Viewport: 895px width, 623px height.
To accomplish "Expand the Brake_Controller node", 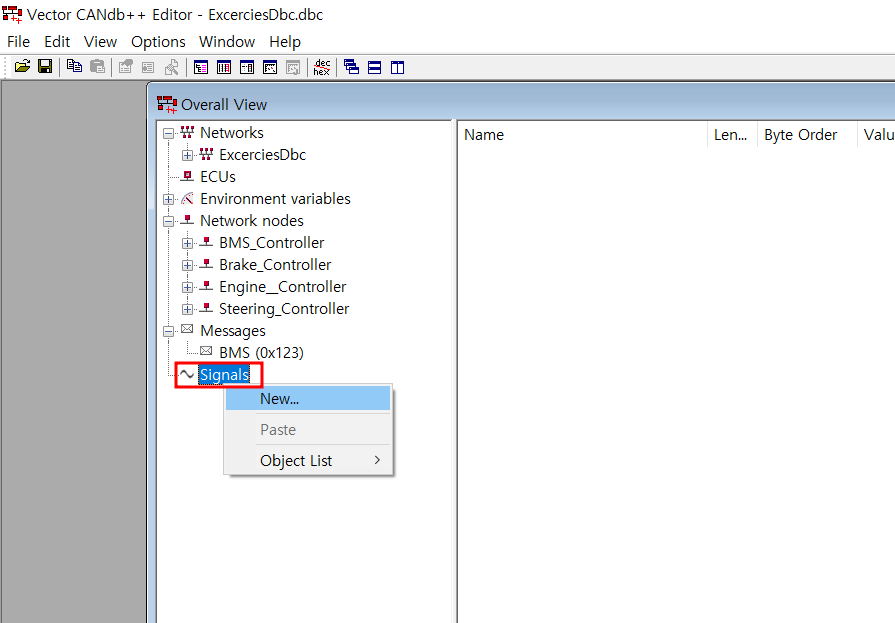I will [187, 266].
